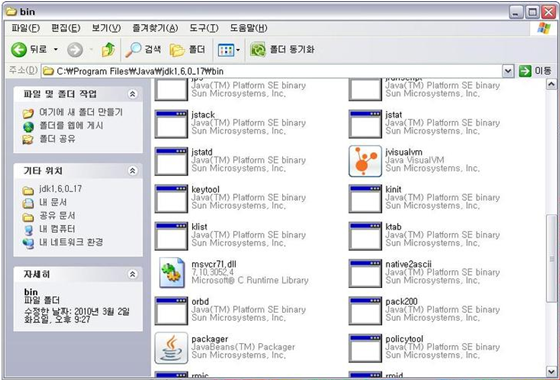560x380 pixels.
Task: Collapse the 자세히 details panel
Action: [x=132, y=274]
